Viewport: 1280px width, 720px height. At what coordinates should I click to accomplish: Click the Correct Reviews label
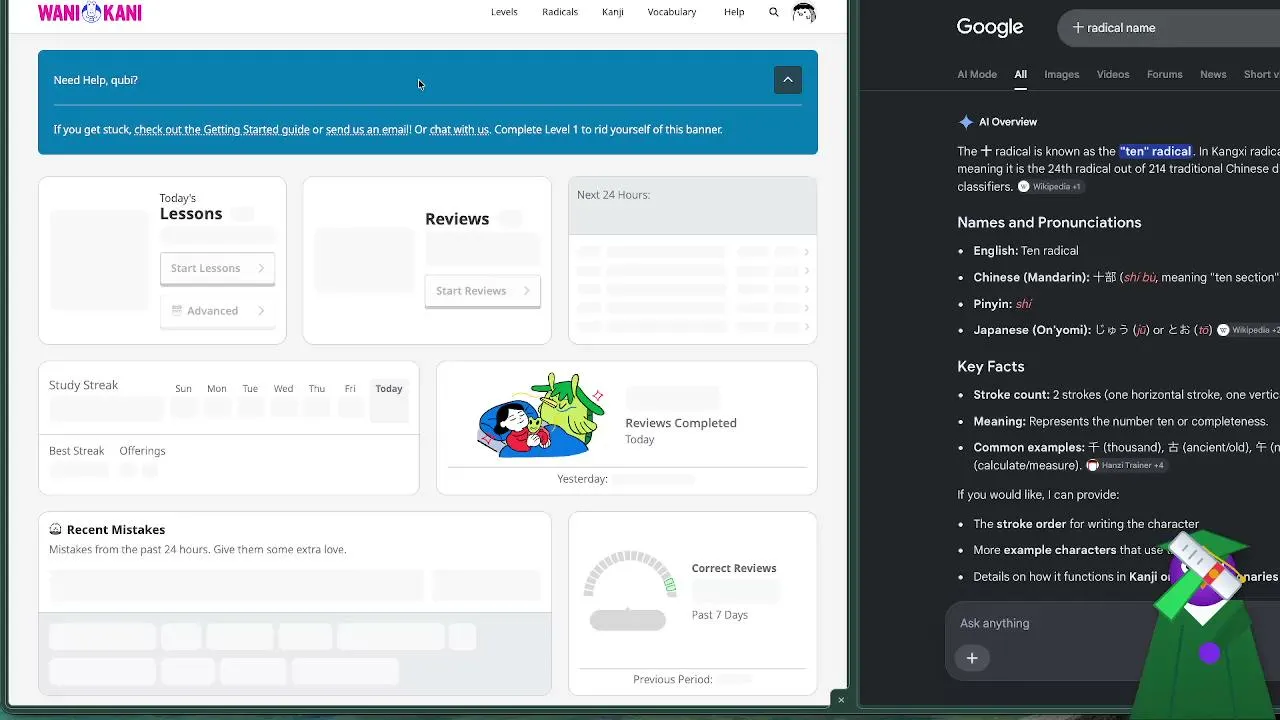tap(734, 568)
